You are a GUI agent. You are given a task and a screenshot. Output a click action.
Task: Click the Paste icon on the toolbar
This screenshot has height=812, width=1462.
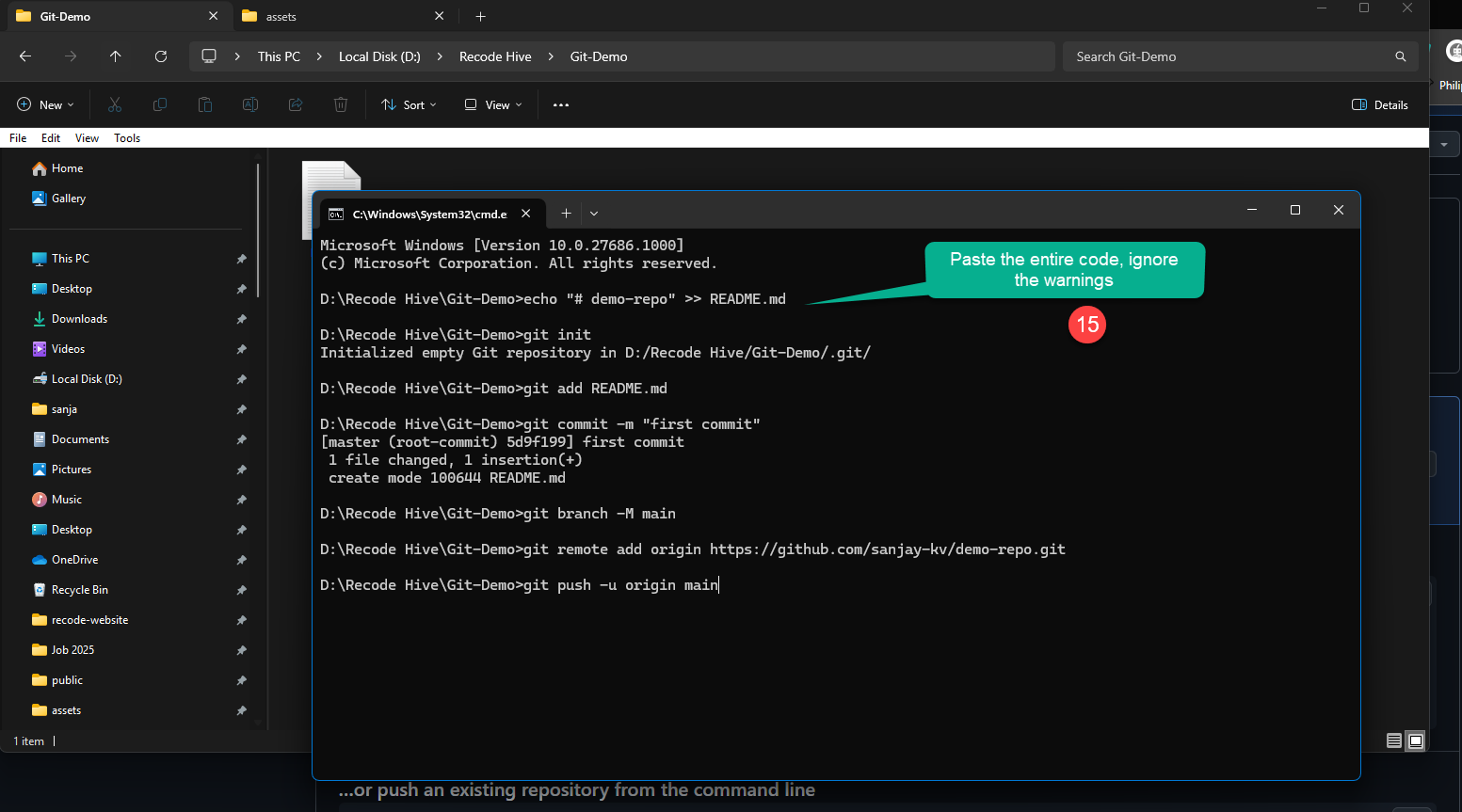(x=205, y=104)
